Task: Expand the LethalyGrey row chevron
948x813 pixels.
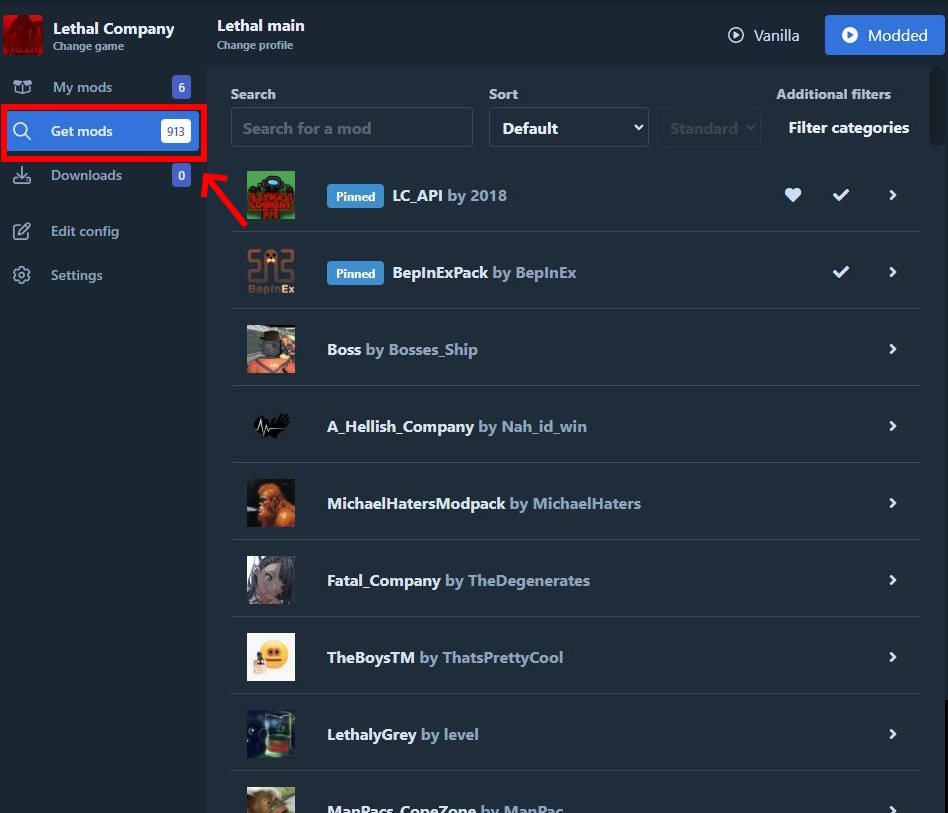Action: click(x=892, y=734)
